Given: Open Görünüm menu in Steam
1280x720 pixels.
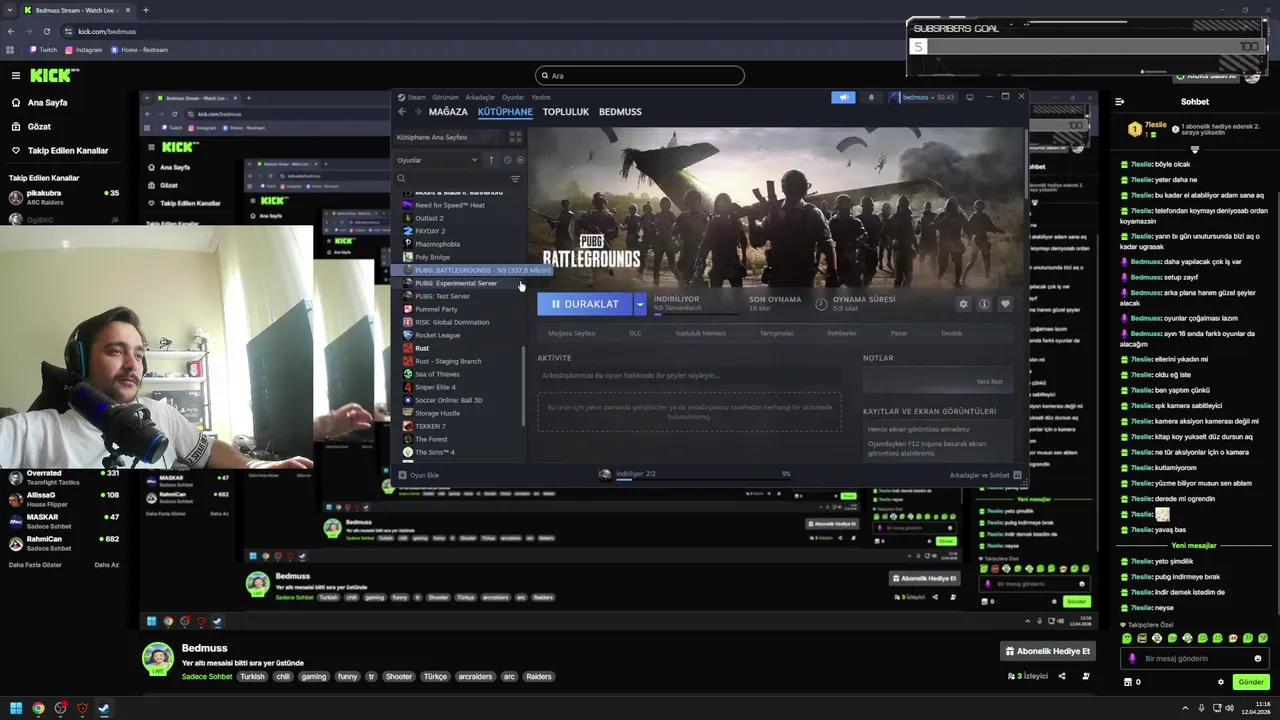Looking at the screenshot, I should point(445,97).
